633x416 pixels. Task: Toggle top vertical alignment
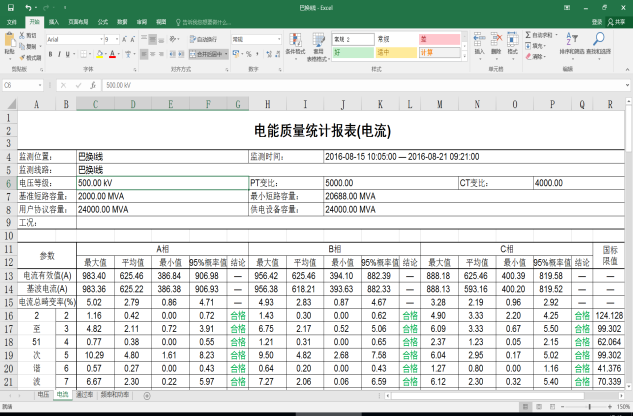click(x=144, y=39)
